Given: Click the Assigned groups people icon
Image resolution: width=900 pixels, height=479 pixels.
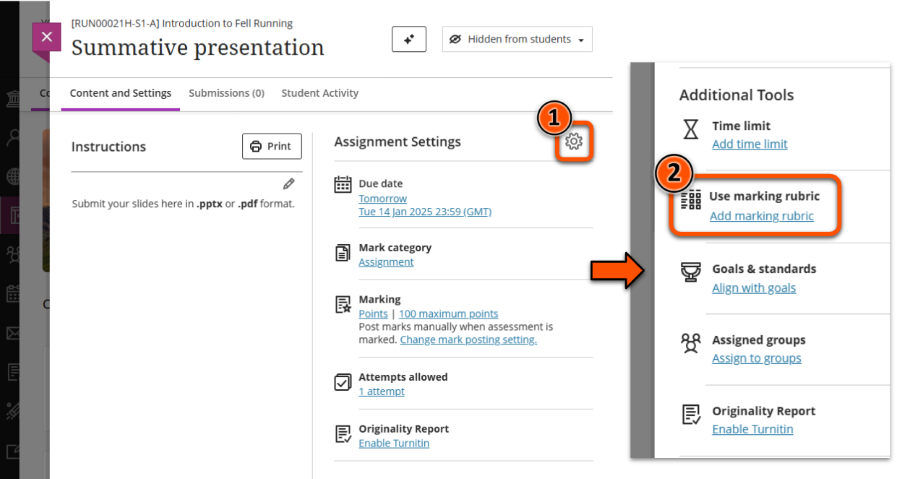Looking at the screenshot, I should tap(690, 344).
